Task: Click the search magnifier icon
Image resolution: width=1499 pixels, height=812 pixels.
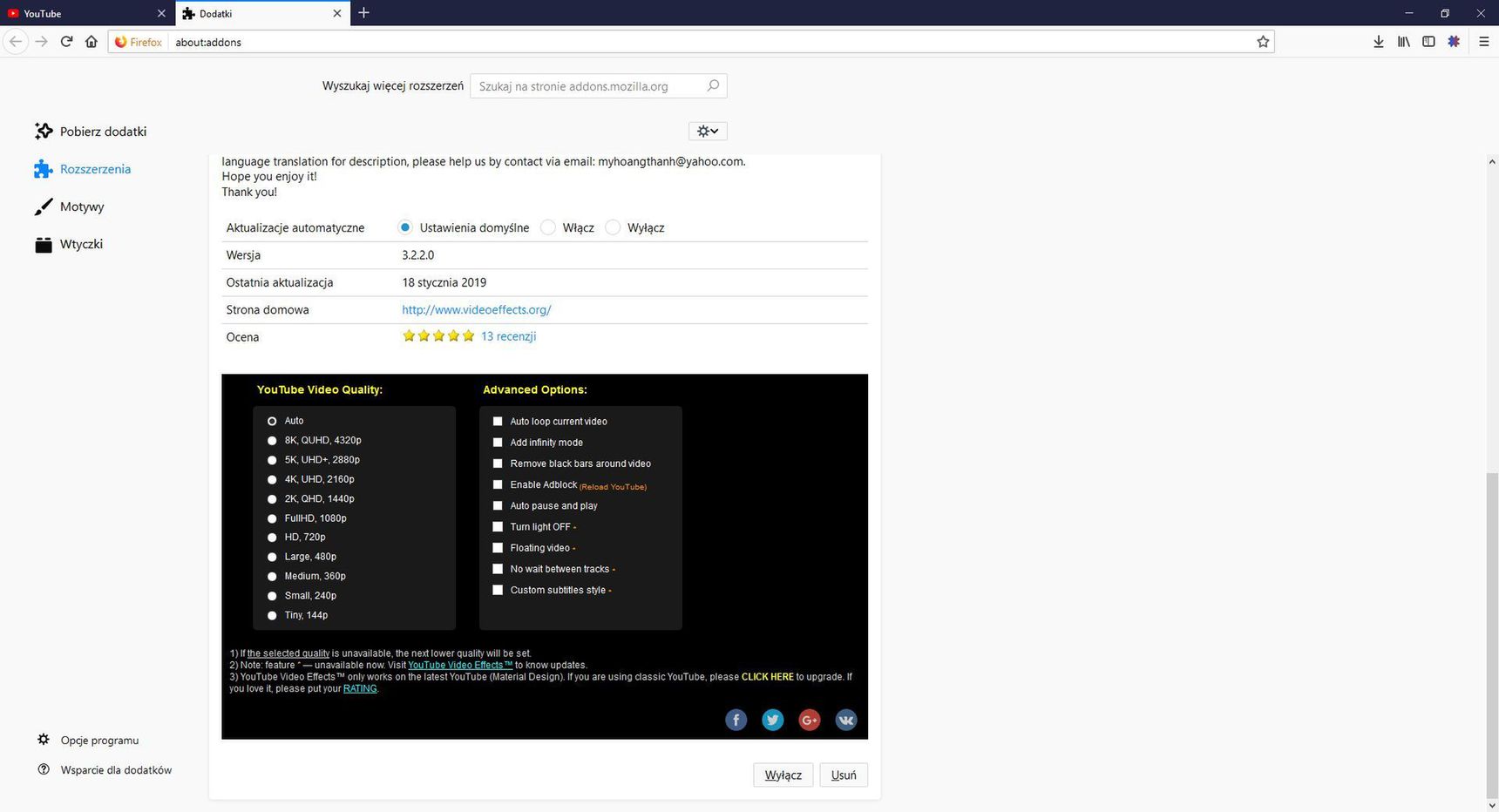Action: coord(713,85)
